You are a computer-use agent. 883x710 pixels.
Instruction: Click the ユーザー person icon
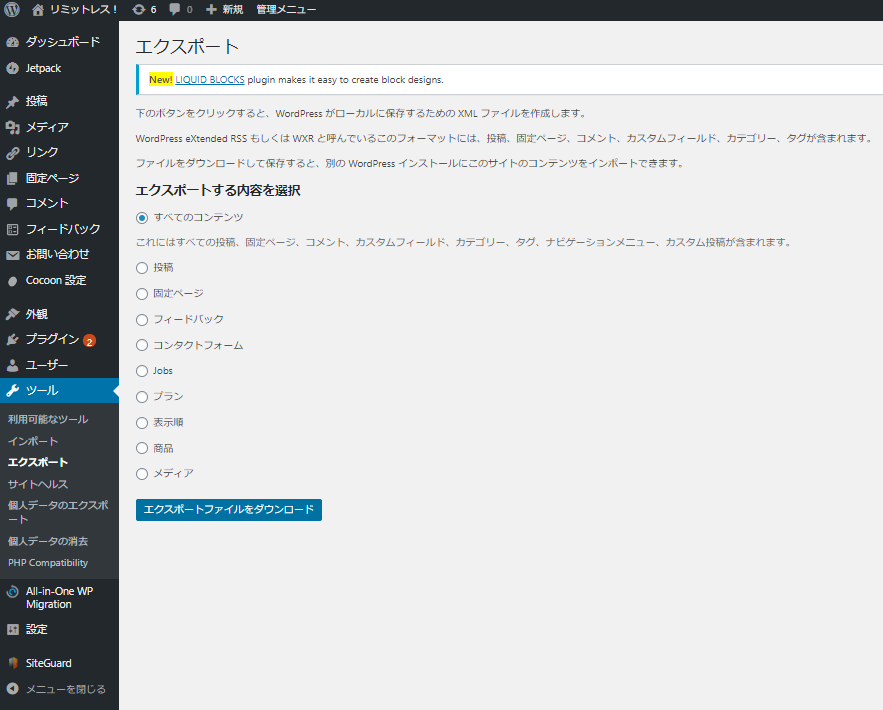click(x=12, y=365)
